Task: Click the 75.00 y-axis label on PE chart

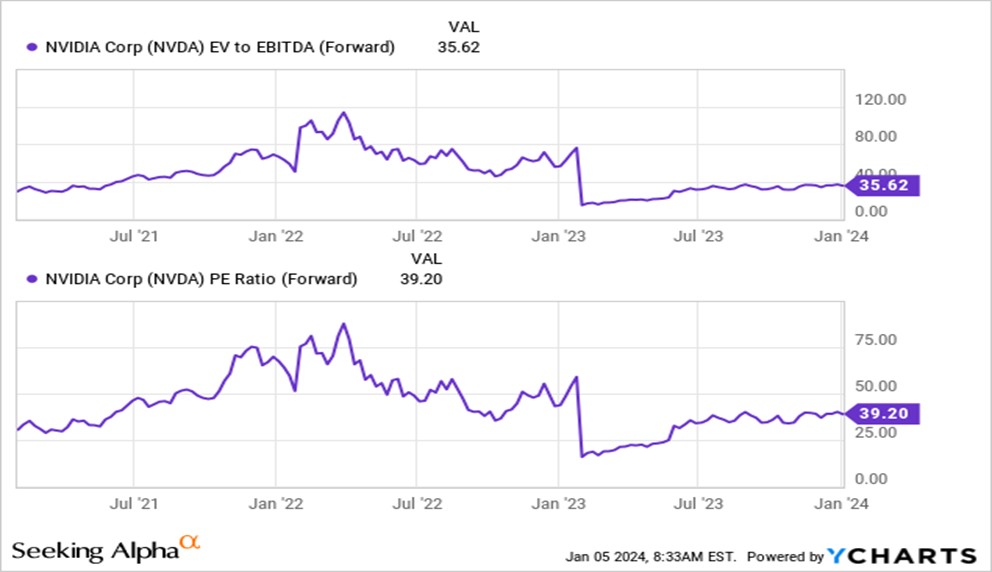Action: point(876,340)
